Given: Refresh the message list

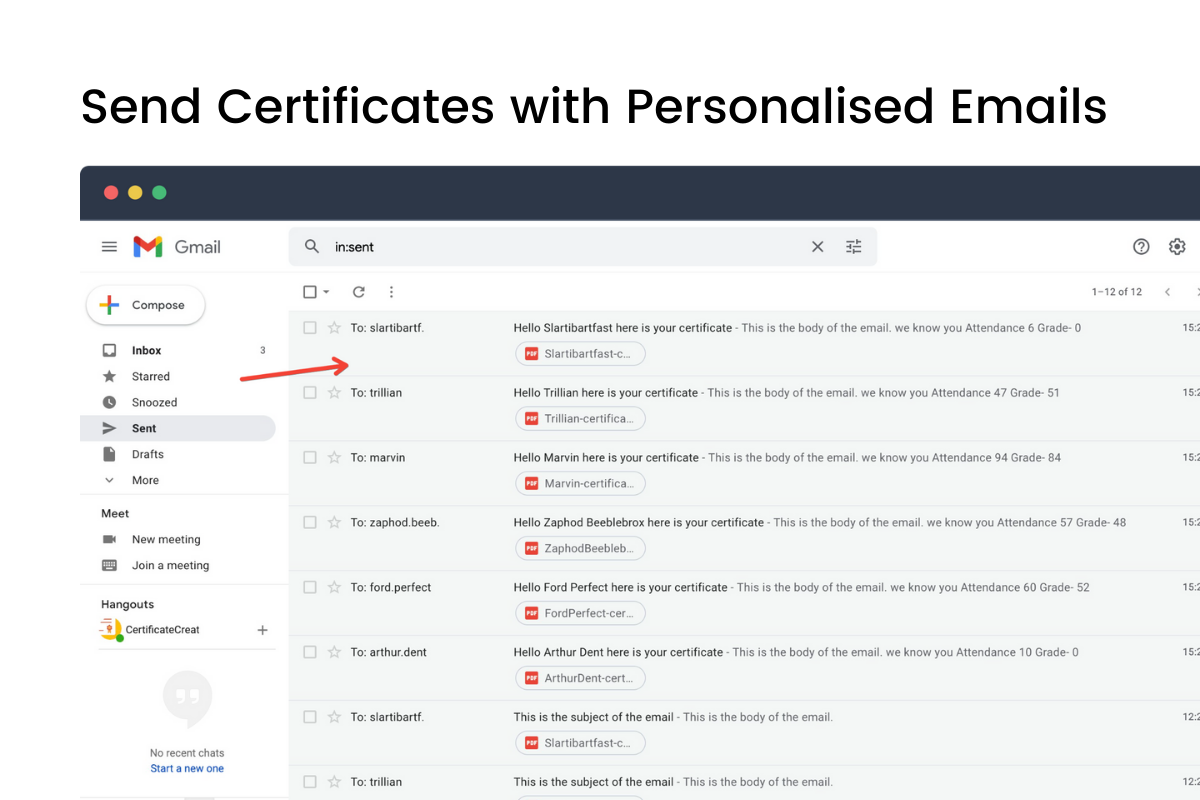Looking at the screenshot, I should [358, 291].
